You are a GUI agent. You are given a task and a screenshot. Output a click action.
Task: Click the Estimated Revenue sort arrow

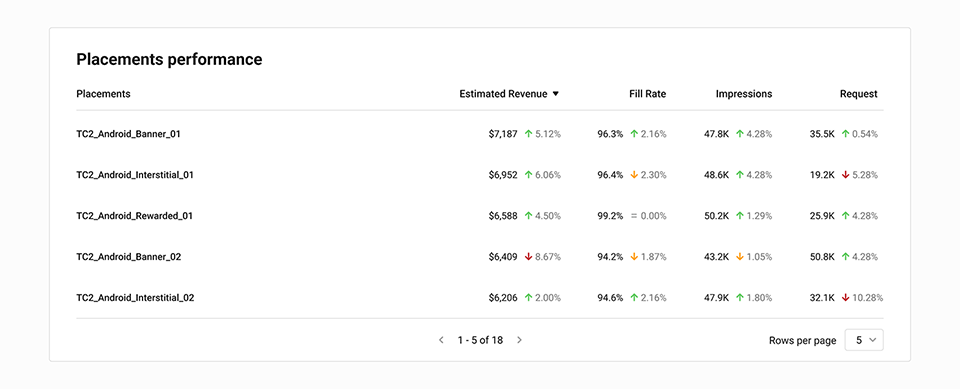(556, 94)
